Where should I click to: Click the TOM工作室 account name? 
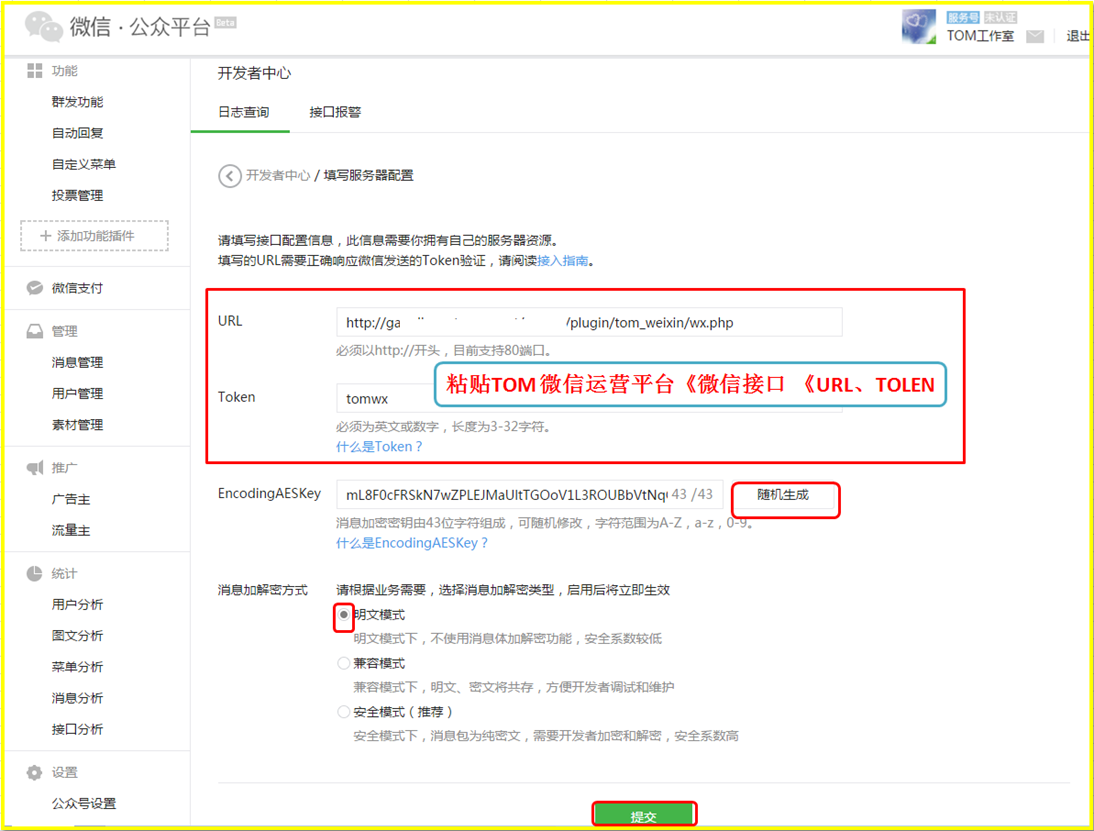coord(980,36)
